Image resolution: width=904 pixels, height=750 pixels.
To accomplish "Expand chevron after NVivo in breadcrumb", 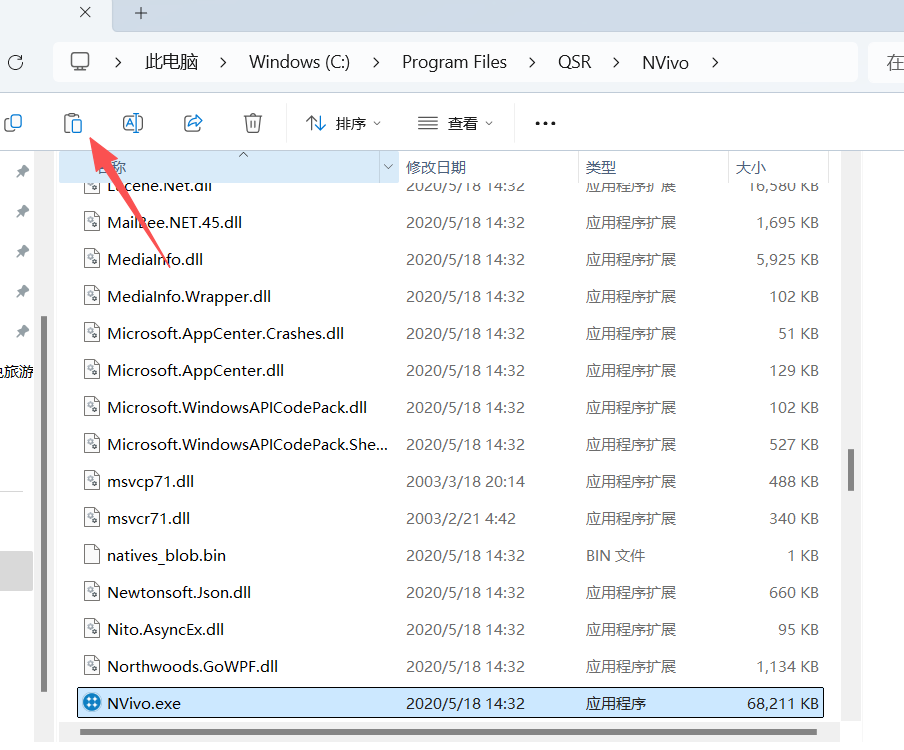I will click(714, 62).
